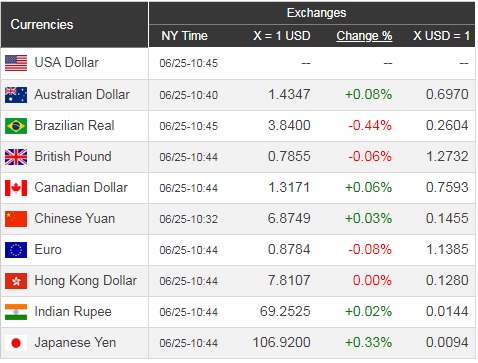Click the Hong Kong flag icon
Image resolution: width=478 pixels, height=363 pixels.
(x=16, y=281)
